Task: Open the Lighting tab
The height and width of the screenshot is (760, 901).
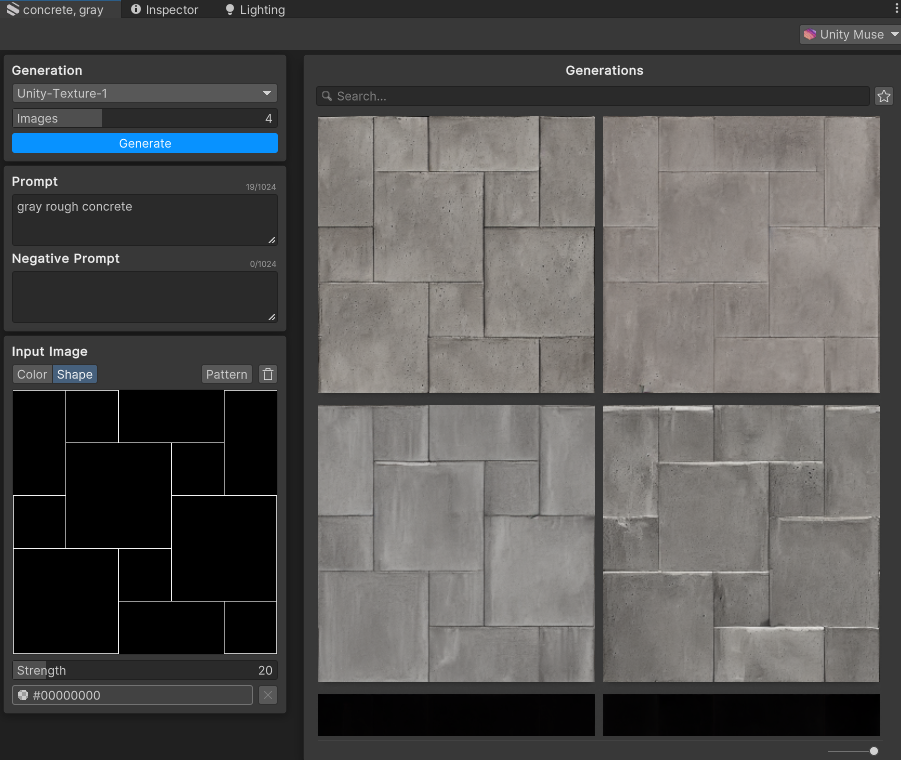Action: click(x=255, y=10)
